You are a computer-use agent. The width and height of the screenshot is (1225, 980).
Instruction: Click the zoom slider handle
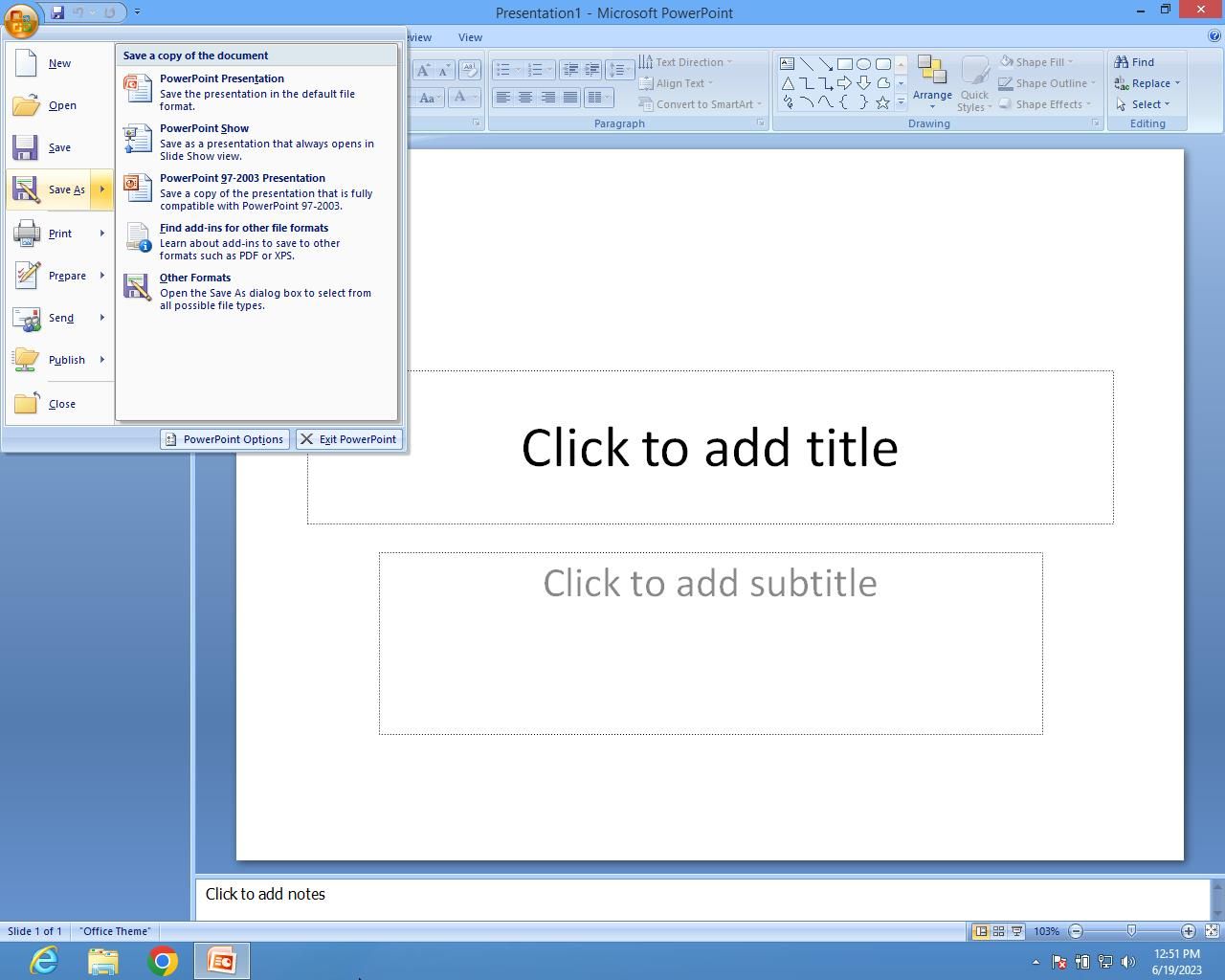(x=1131, y=931)
